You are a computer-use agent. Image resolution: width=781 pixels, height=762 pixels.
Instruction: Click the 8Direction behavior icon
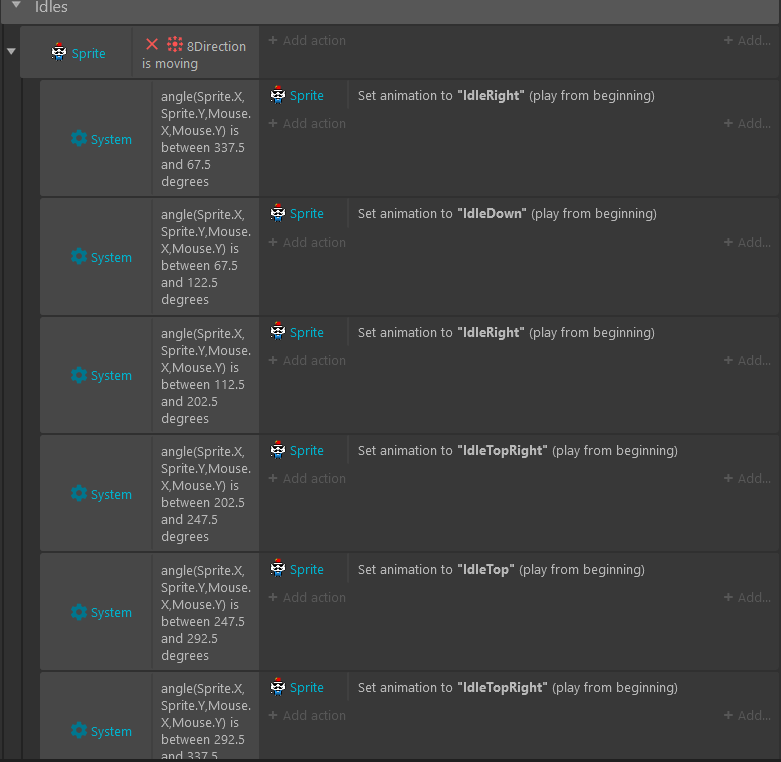(x=175, y=44)
